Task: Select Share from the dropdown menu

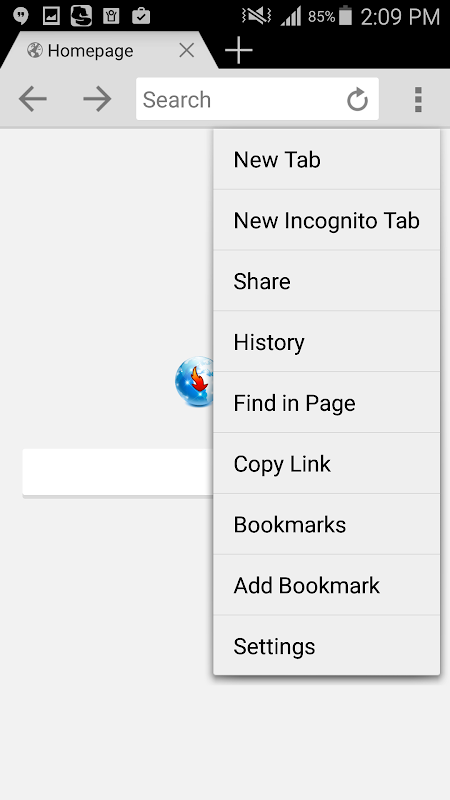Action: pos(327,281)
